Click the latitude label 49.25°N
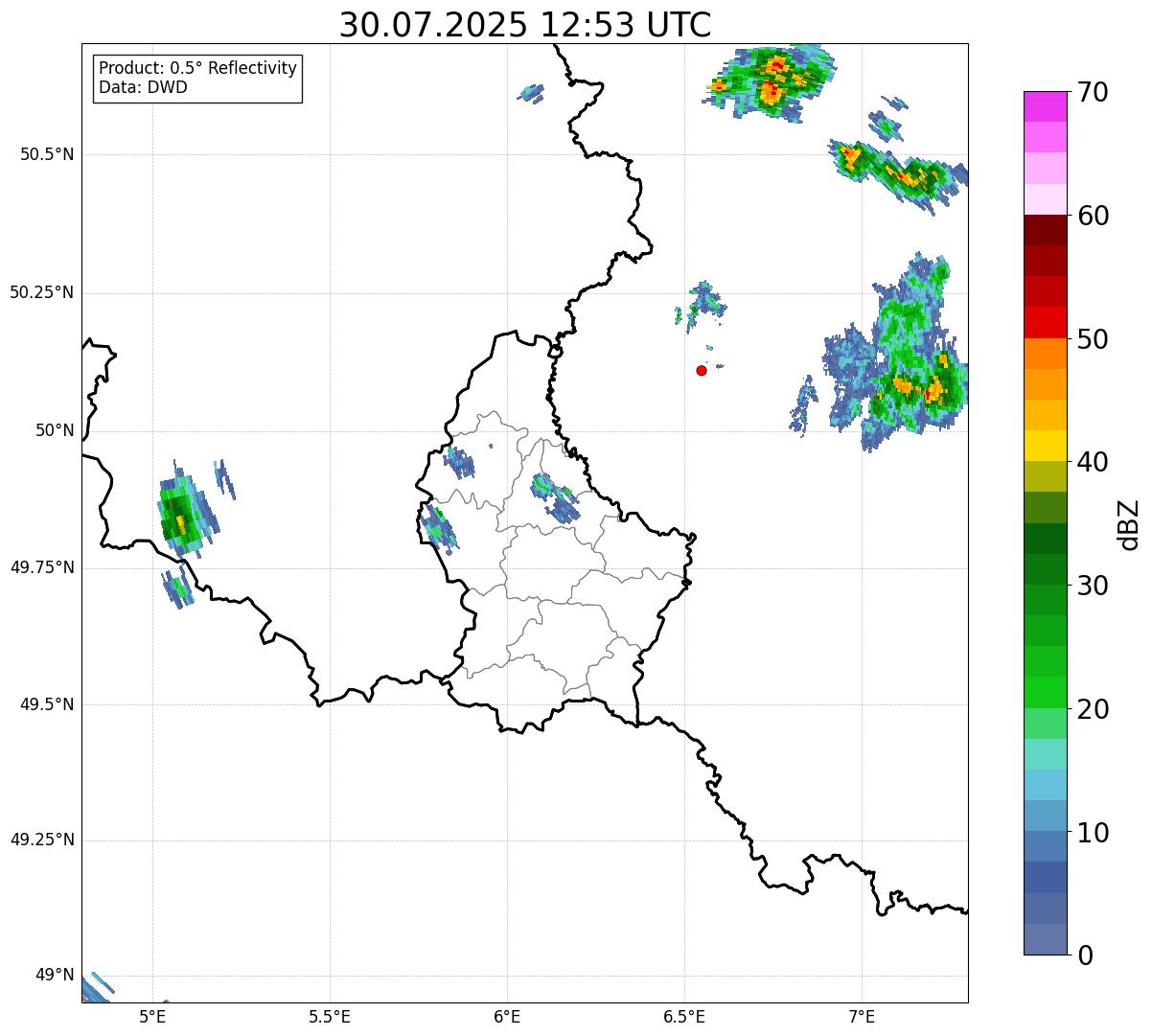The image size is (1152, 1036). click(x=41, y=840)
